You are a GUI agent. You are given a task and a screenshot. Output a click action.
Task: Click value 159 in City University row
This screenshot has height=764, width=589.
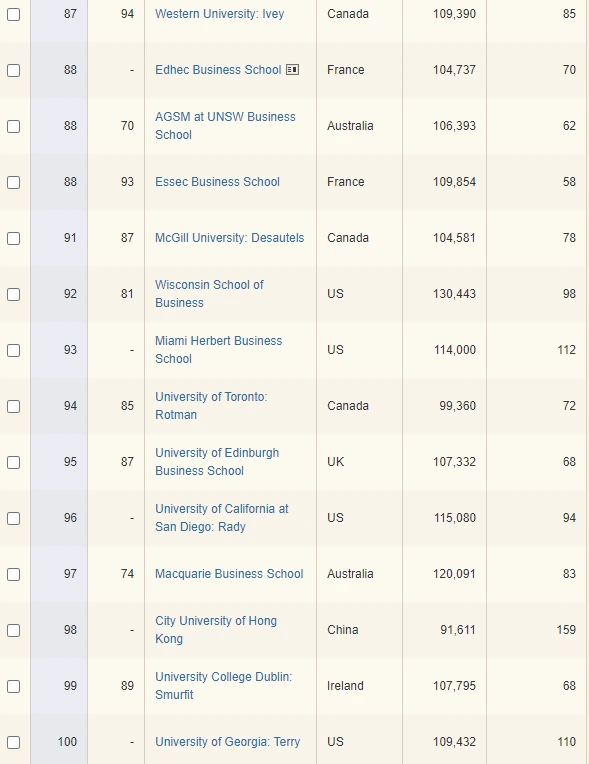click(566, 630)
